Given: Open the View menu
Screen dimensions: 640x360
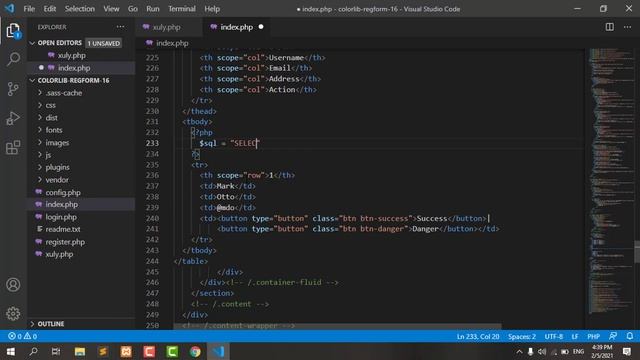Looking at the screenshot, I should click(x=111, y=9).
